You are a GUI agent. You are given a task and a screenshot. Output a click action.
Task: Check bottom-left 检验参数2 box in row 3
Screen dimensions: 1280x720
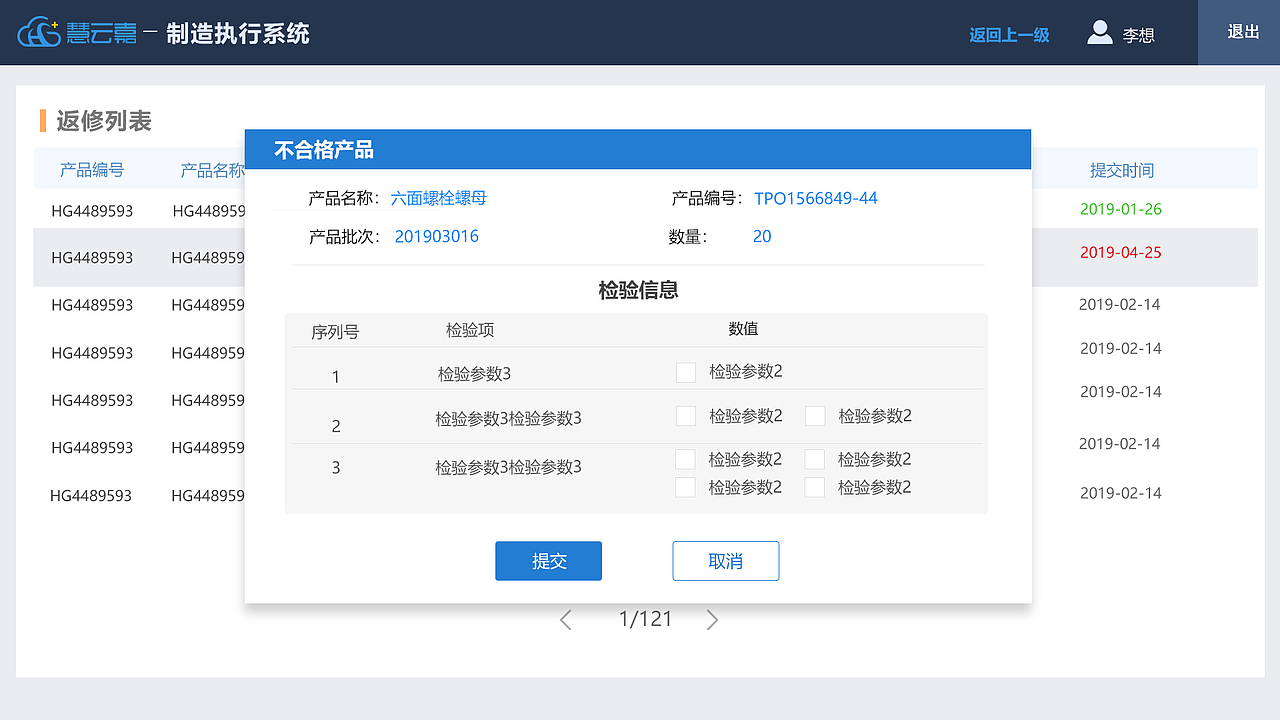click(685, 487)
